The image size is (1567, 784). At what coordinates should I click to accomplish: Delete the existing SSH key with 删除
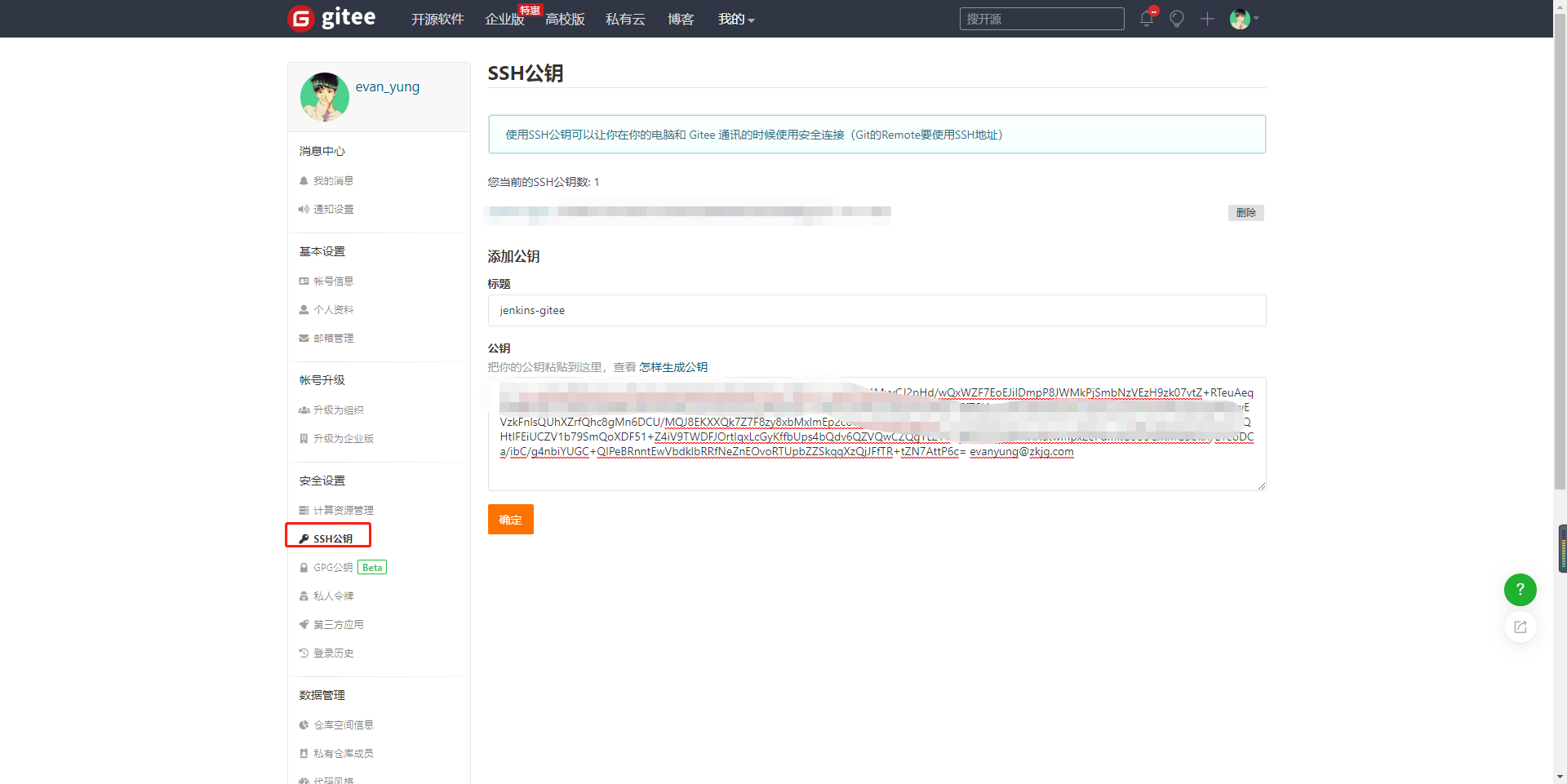click(1245, 213)
